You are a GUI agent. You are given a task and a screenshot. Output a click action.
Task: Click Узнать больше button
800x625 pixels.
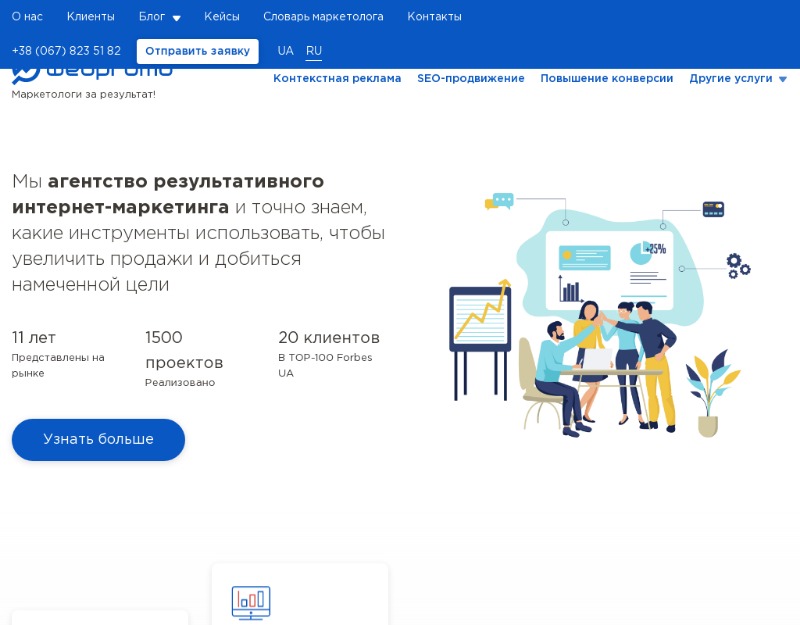pos(98,439)
